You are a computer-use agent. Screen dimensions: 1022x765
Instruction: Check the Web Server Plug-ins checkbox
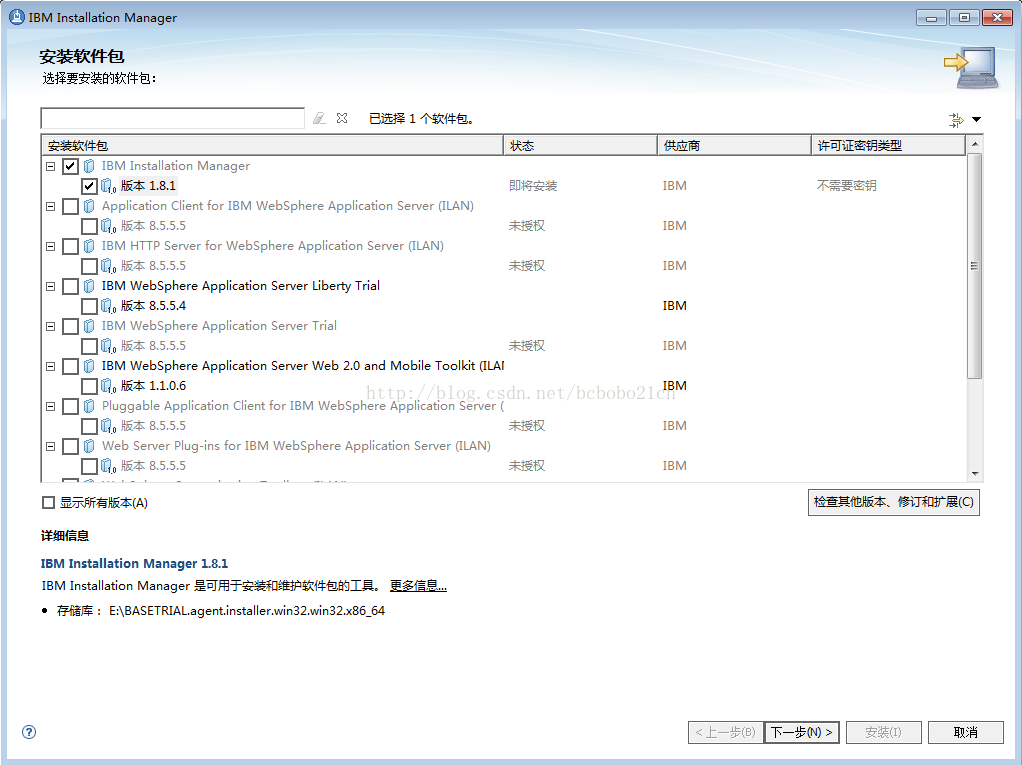pyautogui.click(x=70, y=446)
